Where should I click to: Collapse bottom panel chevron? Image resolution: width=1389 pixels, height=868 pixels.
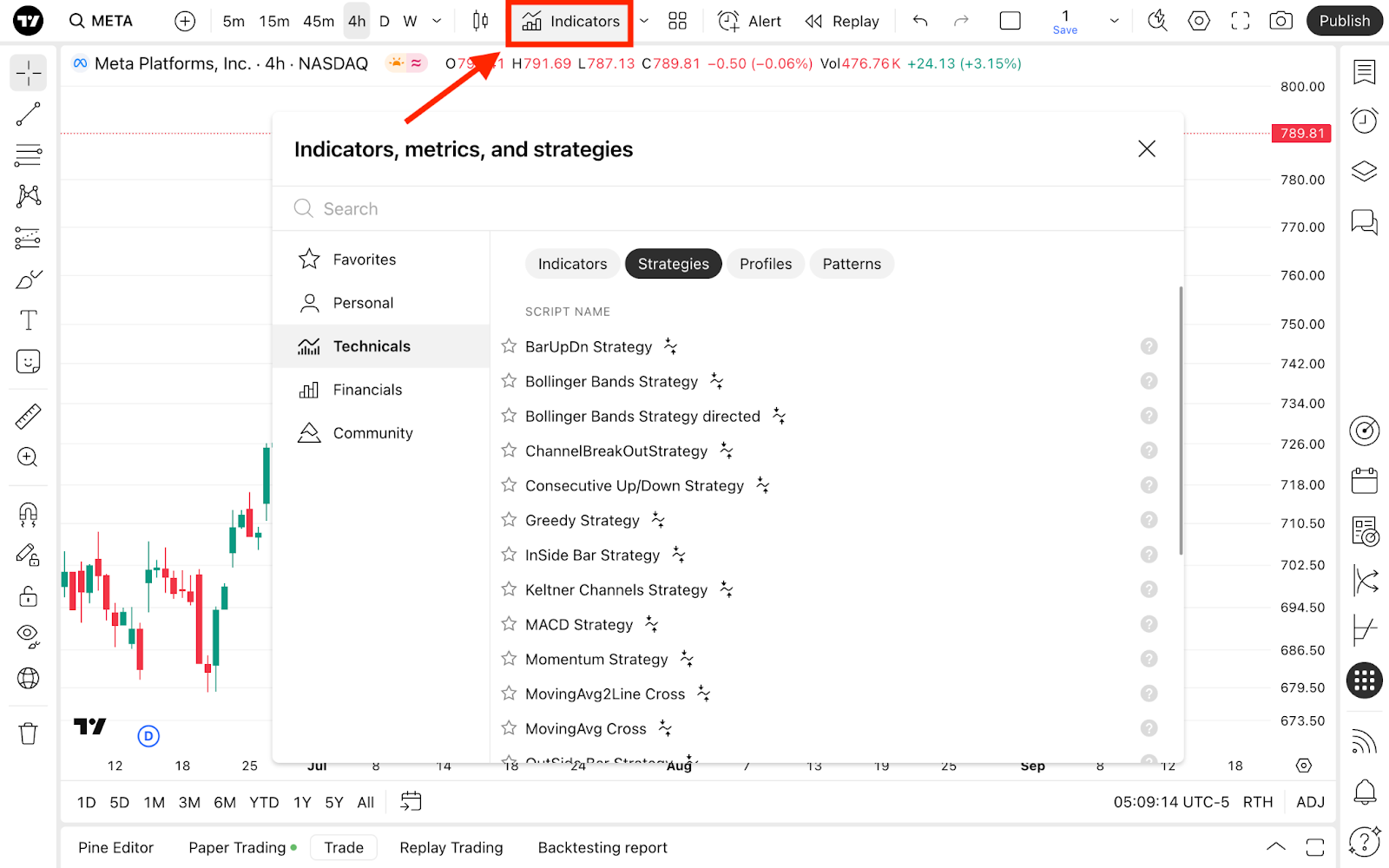coord(1275,847)
